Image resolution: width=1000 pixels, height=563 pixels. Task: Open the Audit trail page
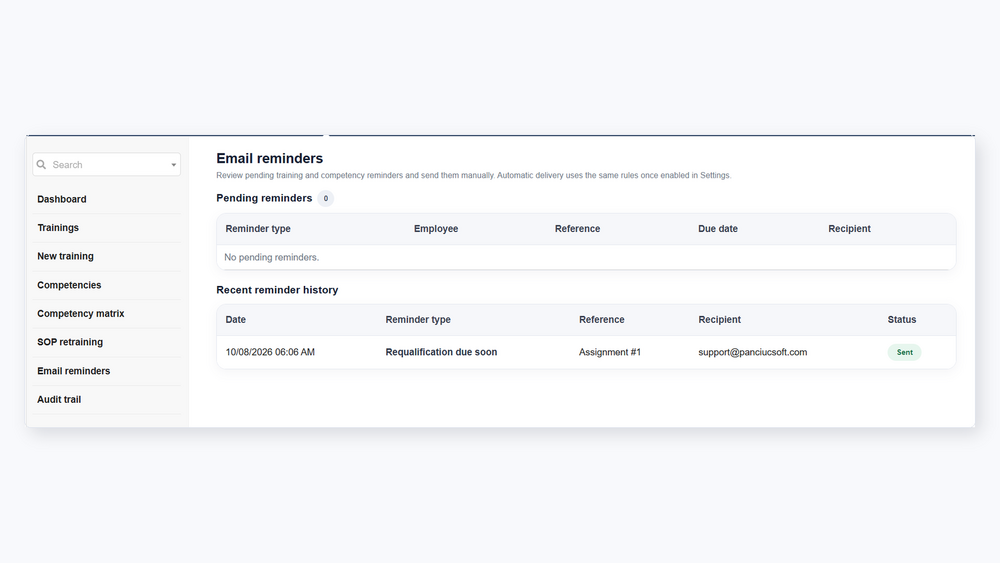(59, 399)
